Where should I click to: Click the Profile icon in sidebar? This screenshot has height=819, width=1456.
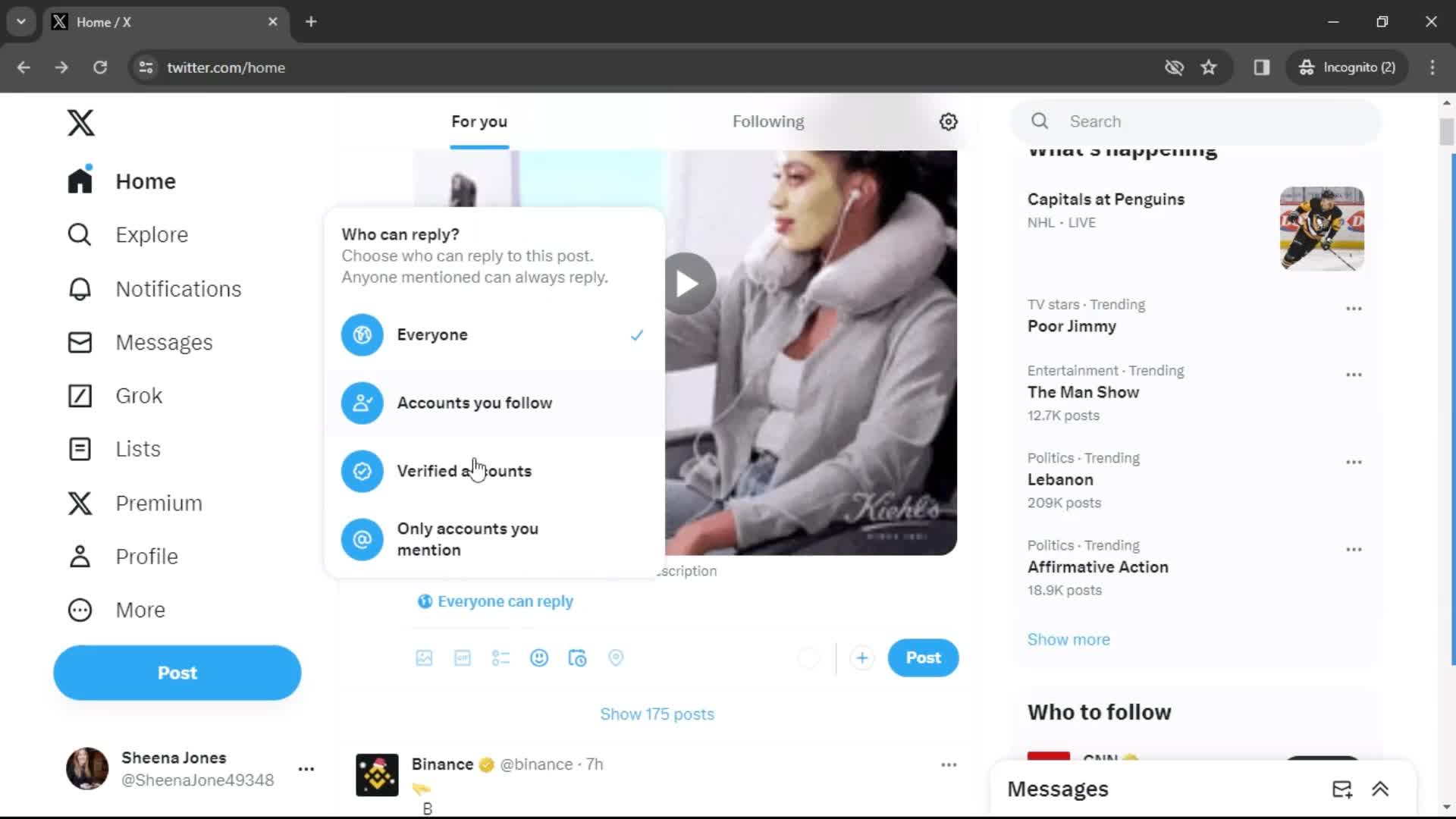click(80, 556)
